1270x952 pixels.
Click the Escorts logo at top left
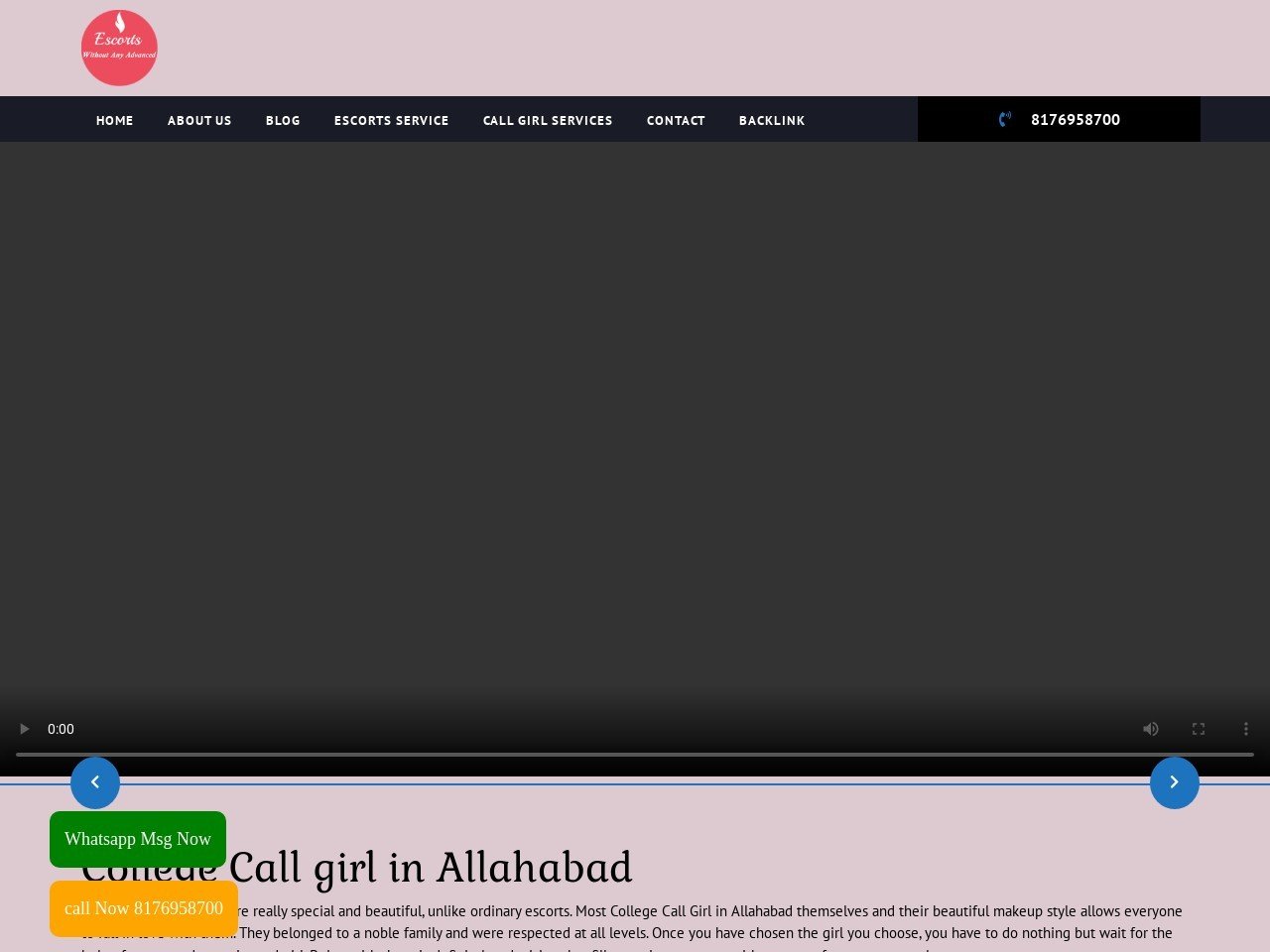click(x=119, y=47)
